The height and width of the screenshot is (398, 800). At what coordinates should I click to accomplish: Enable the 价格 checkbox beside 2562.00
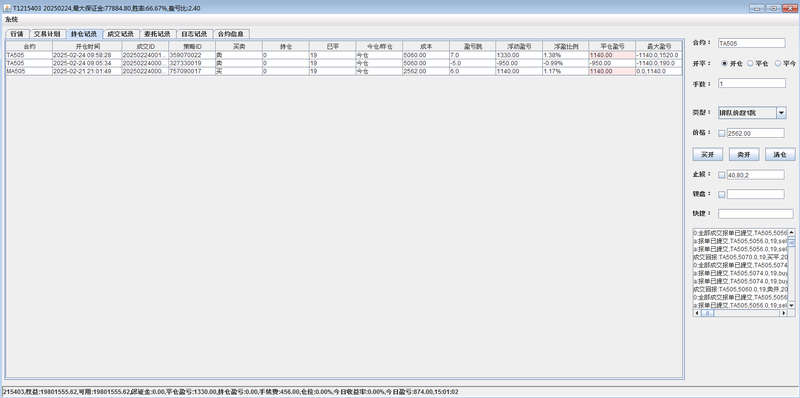tap(721, 133)
